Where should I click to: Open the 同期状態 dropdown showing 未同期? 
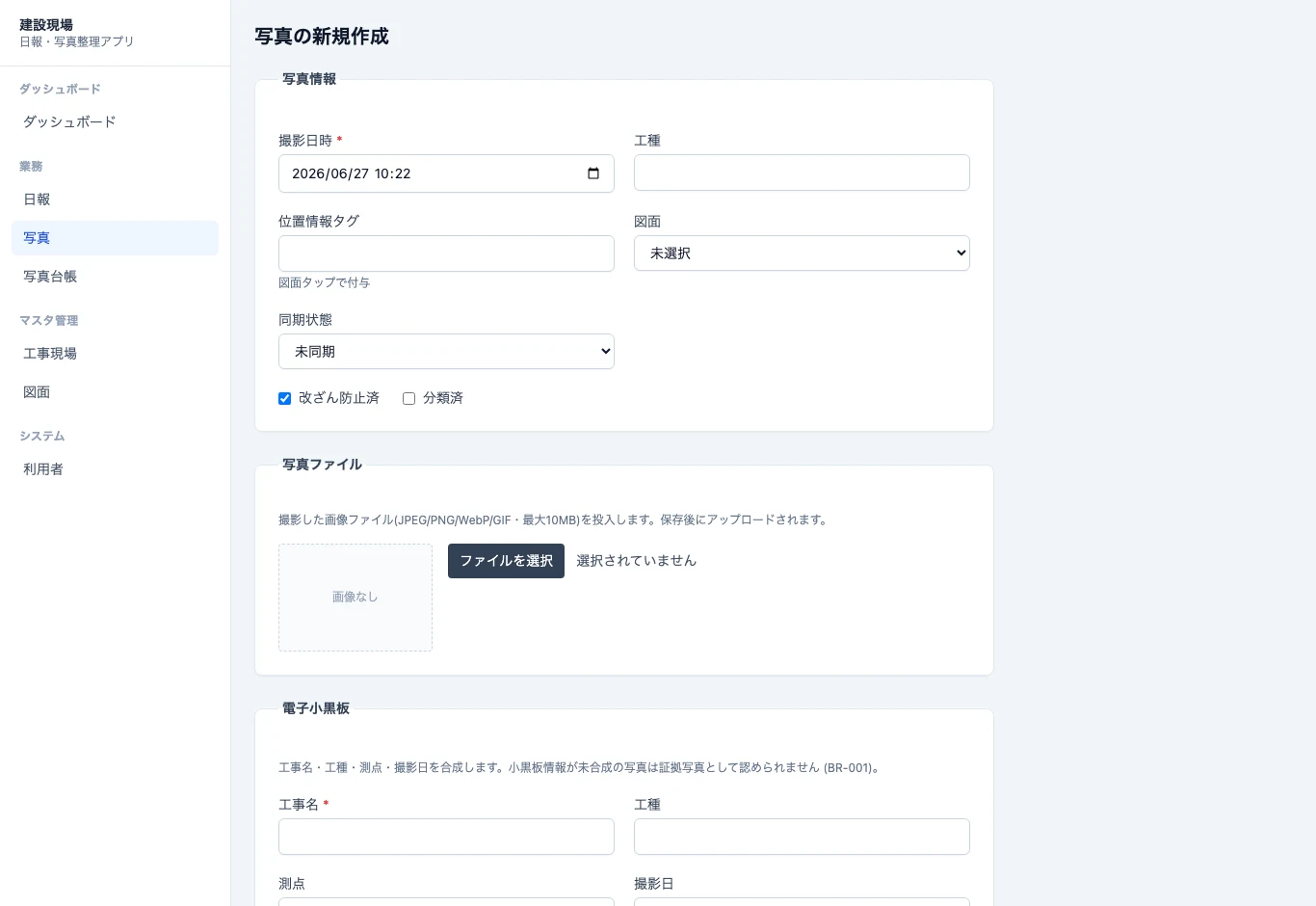tap(446, 352)
